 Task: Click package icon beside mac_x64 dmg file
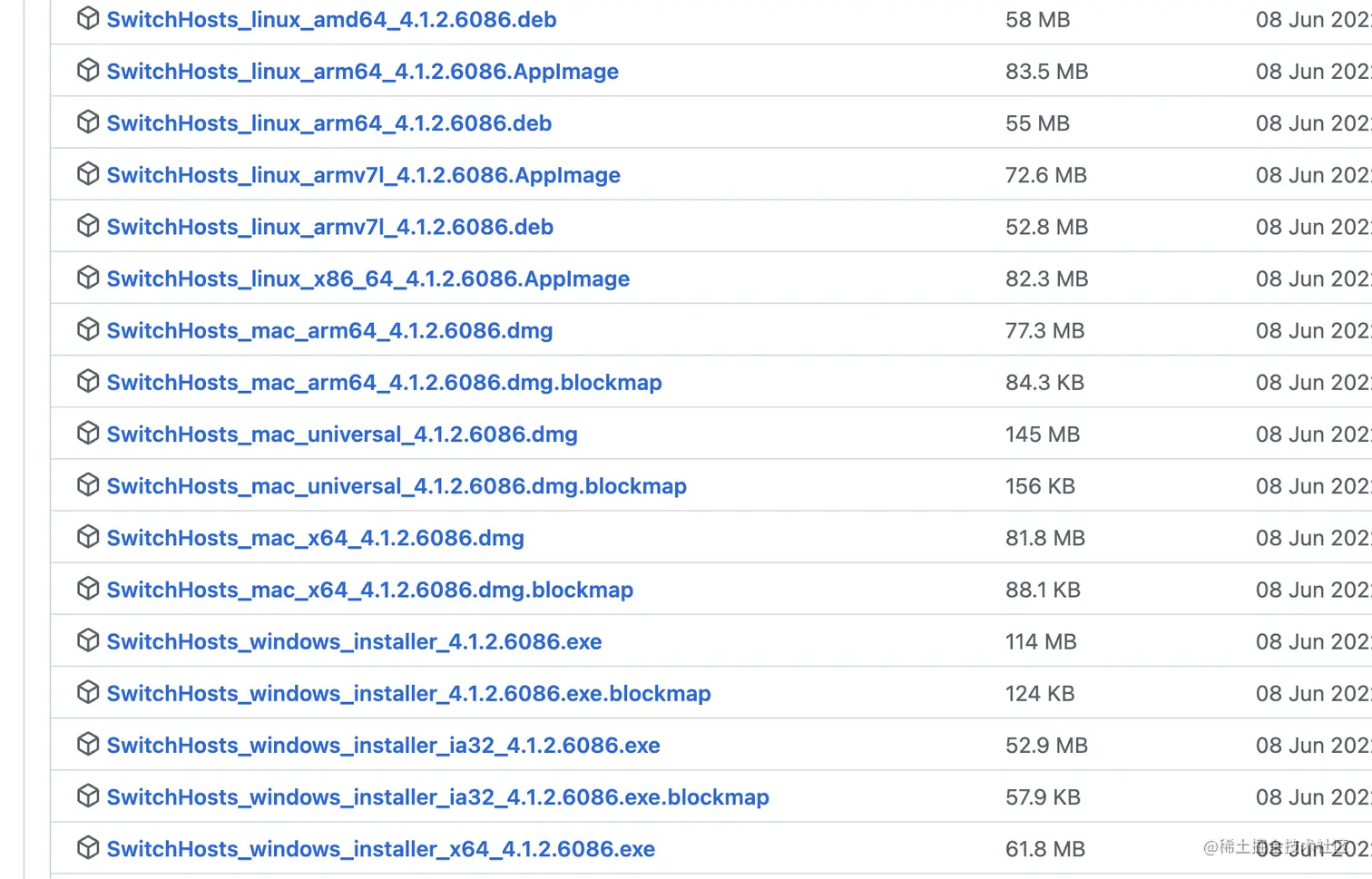click(88, 536)
